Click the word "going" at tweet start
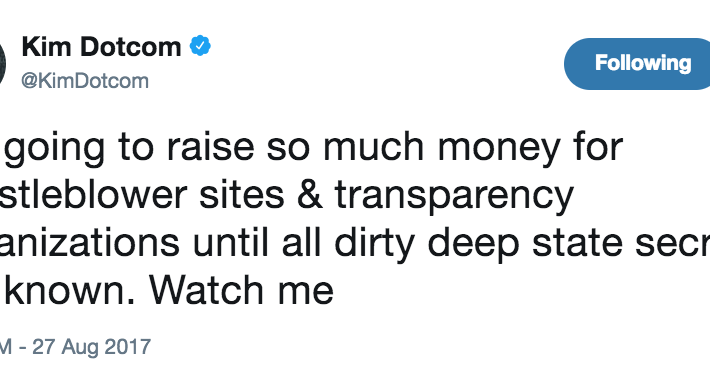 coord(53,149)
